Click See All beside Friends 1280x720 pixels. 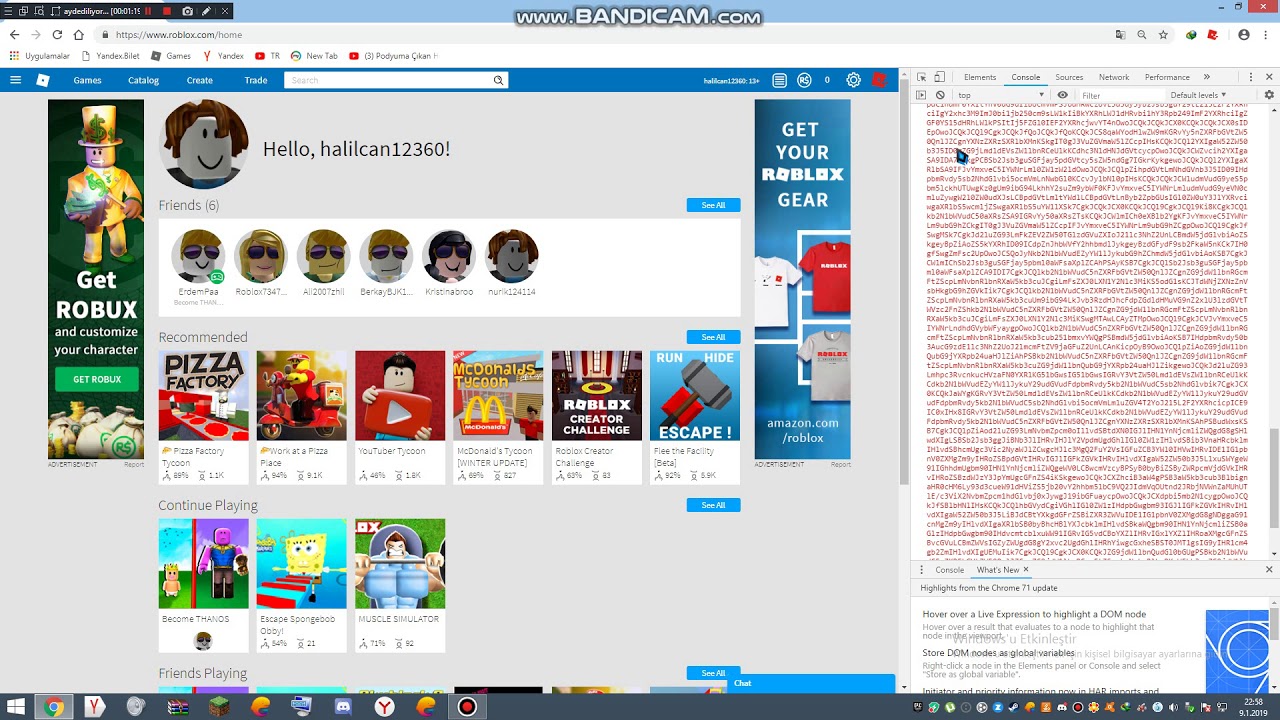pos(713,205)
